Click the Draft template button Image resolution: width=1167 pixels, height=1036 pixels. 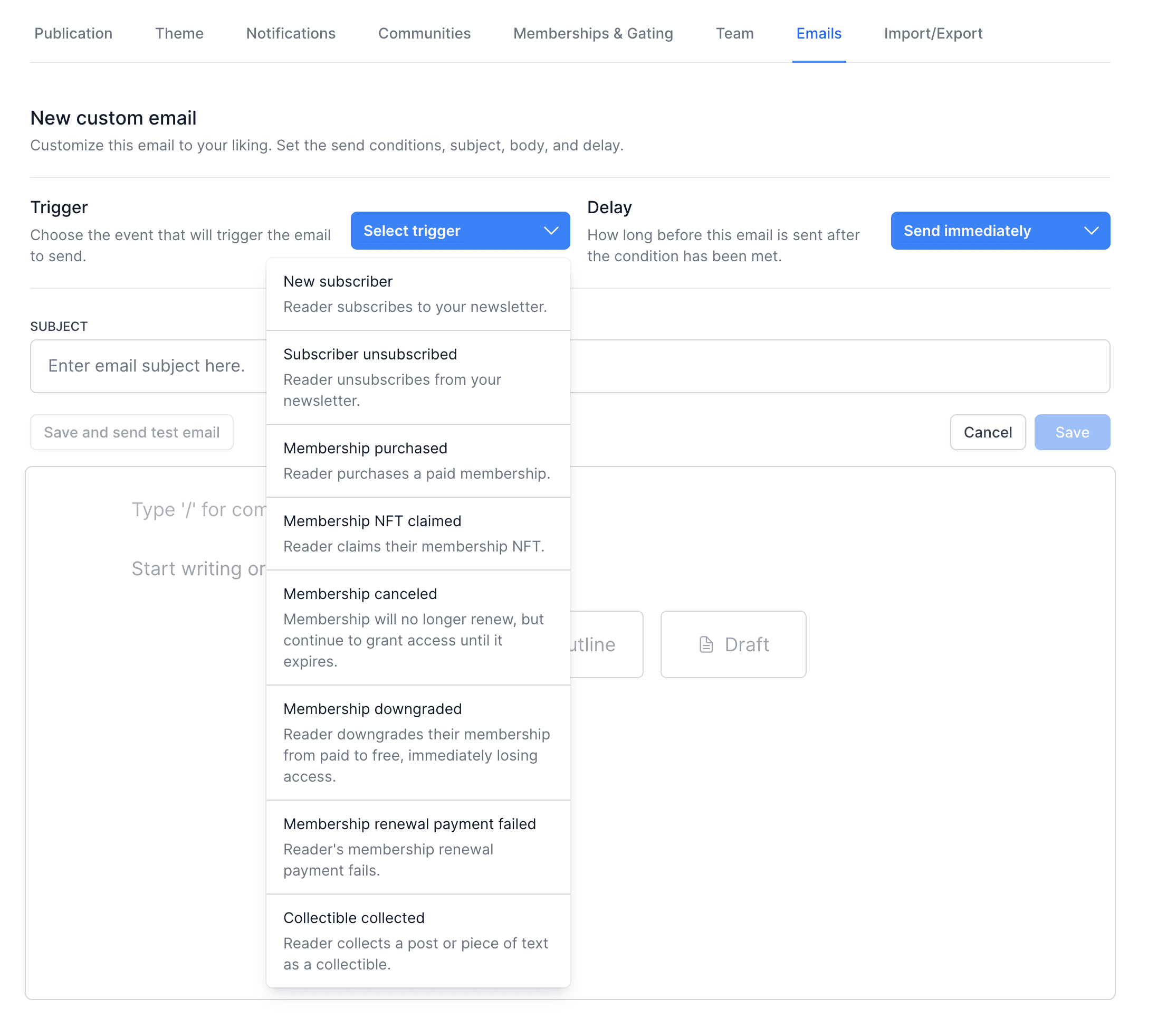click(733, 644)
